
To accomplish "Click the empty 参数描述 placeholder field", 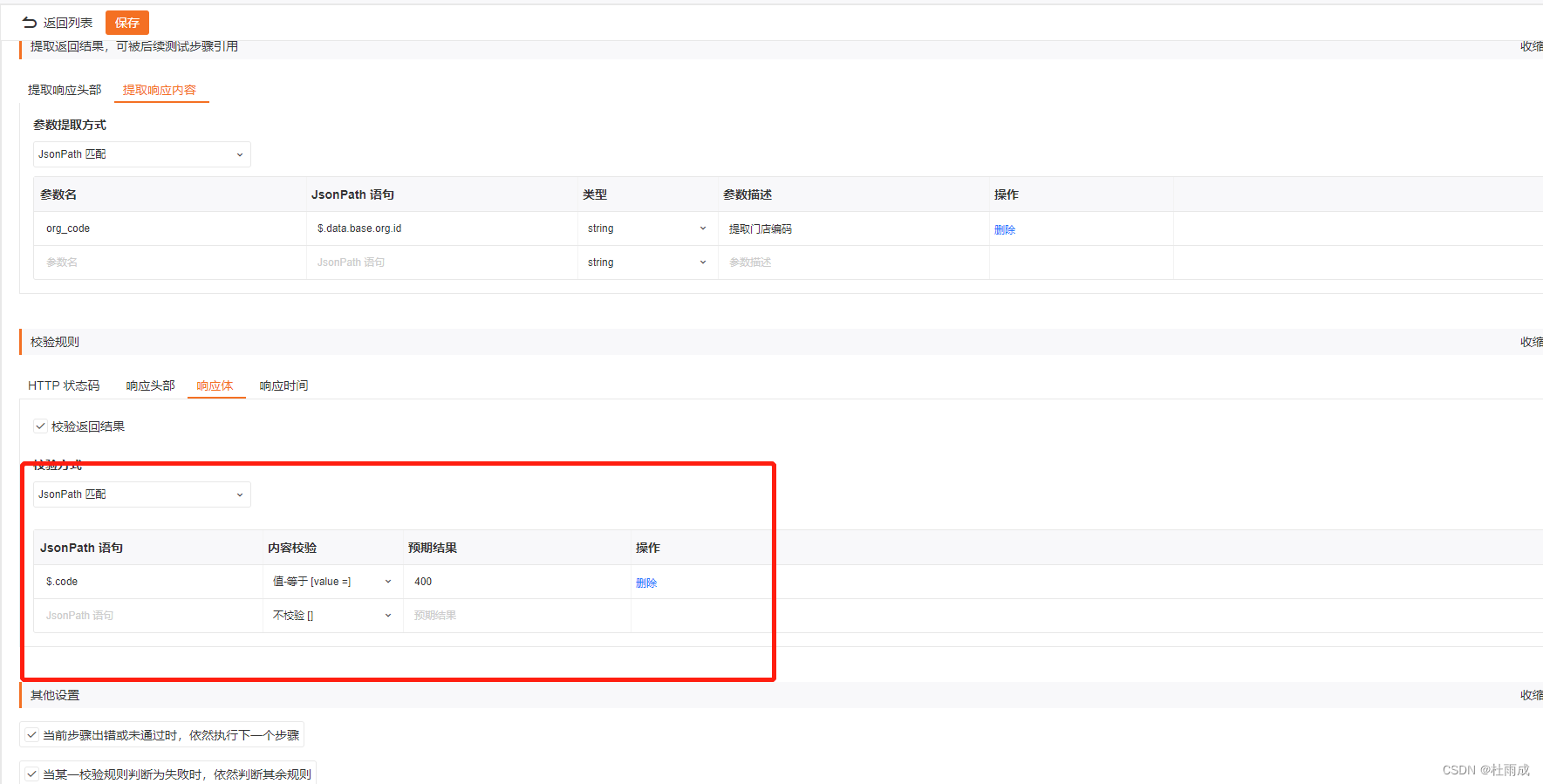I will tap(854, 262).
